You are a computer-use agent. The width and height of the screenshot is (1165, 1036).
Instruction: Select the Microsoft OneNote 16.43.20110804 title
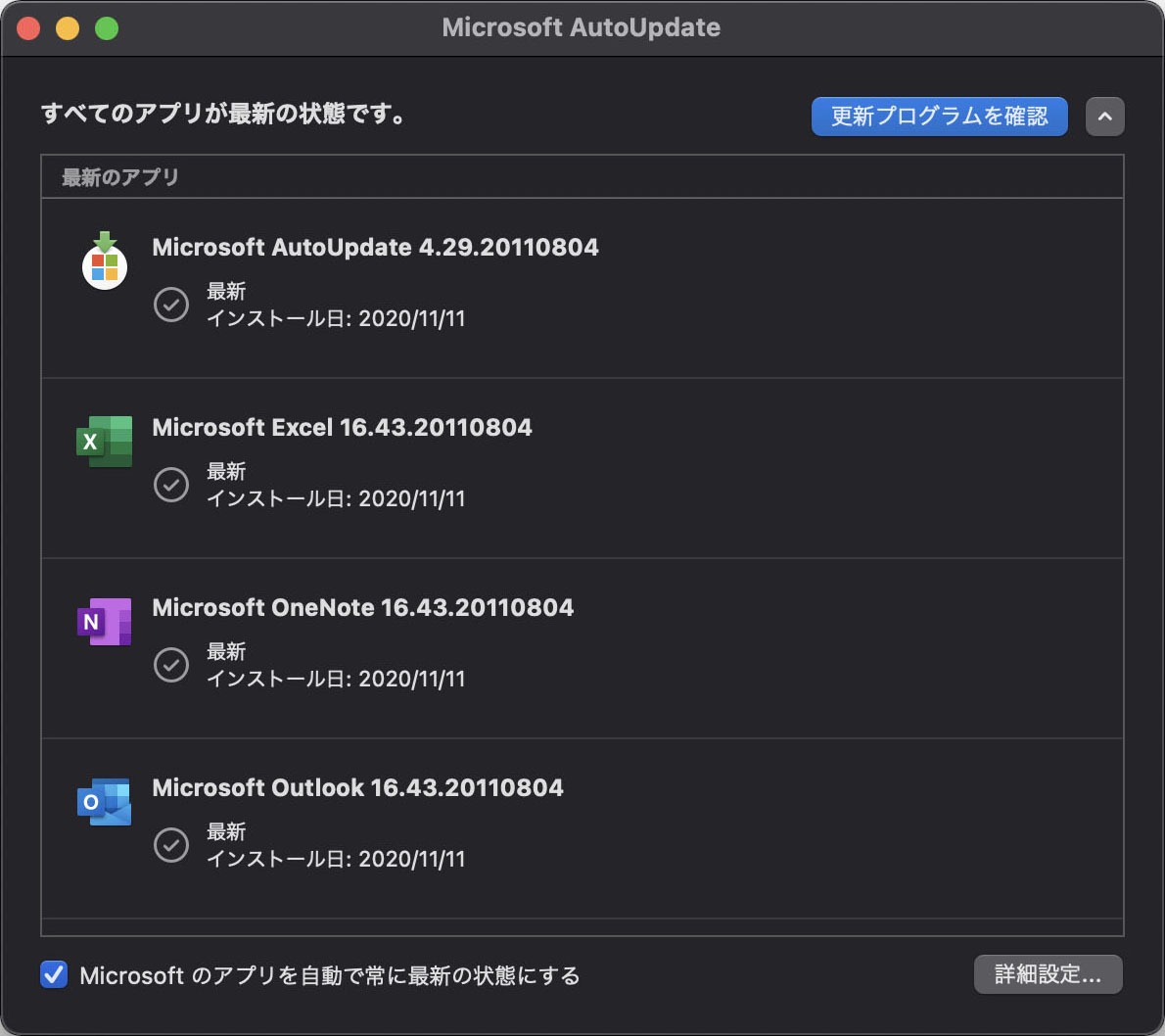click(x=362, y=608)
